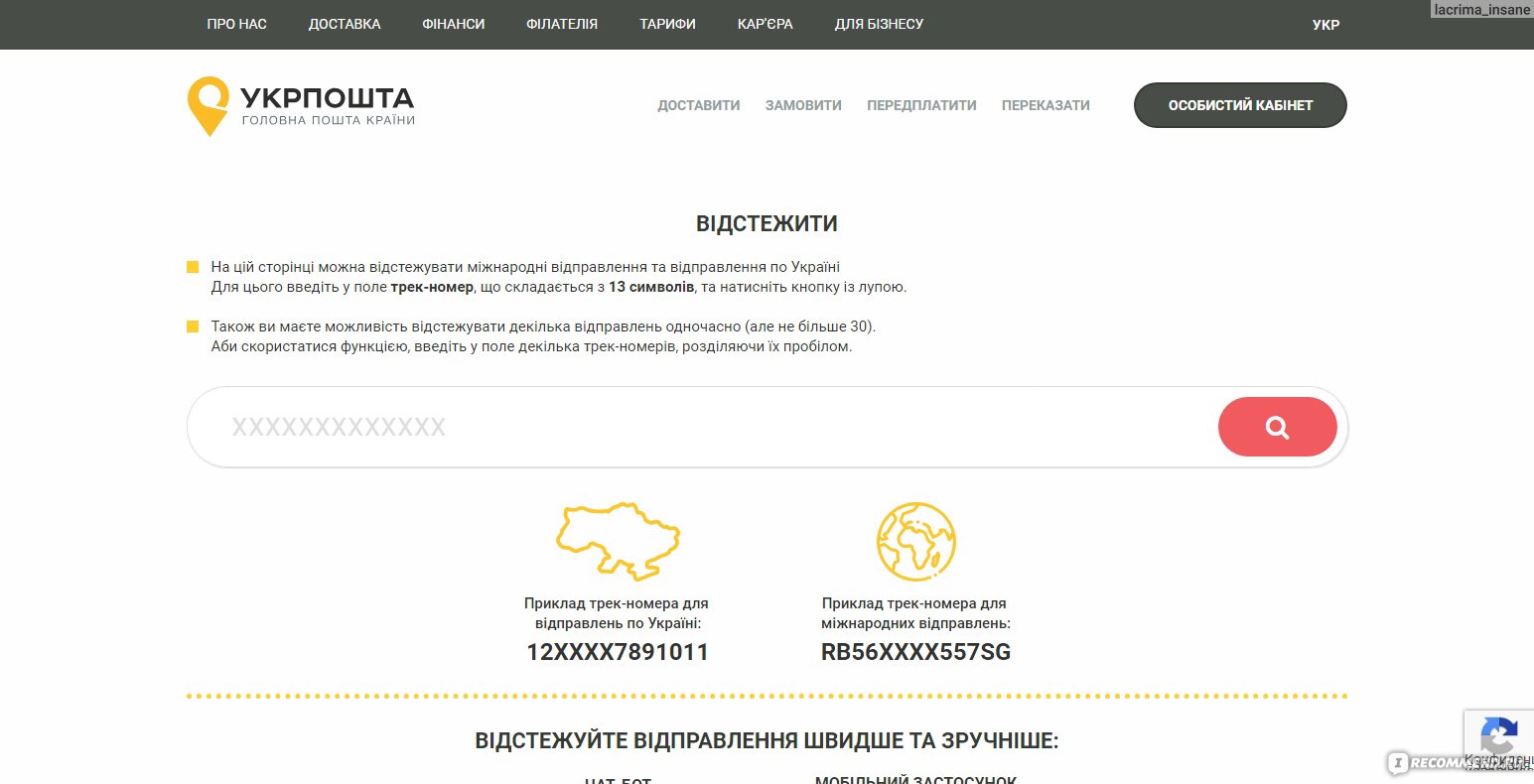Click example tracking number RB56XXXX557SG
The width and height of the screenshot is (1534, 784).
[915, 652]
